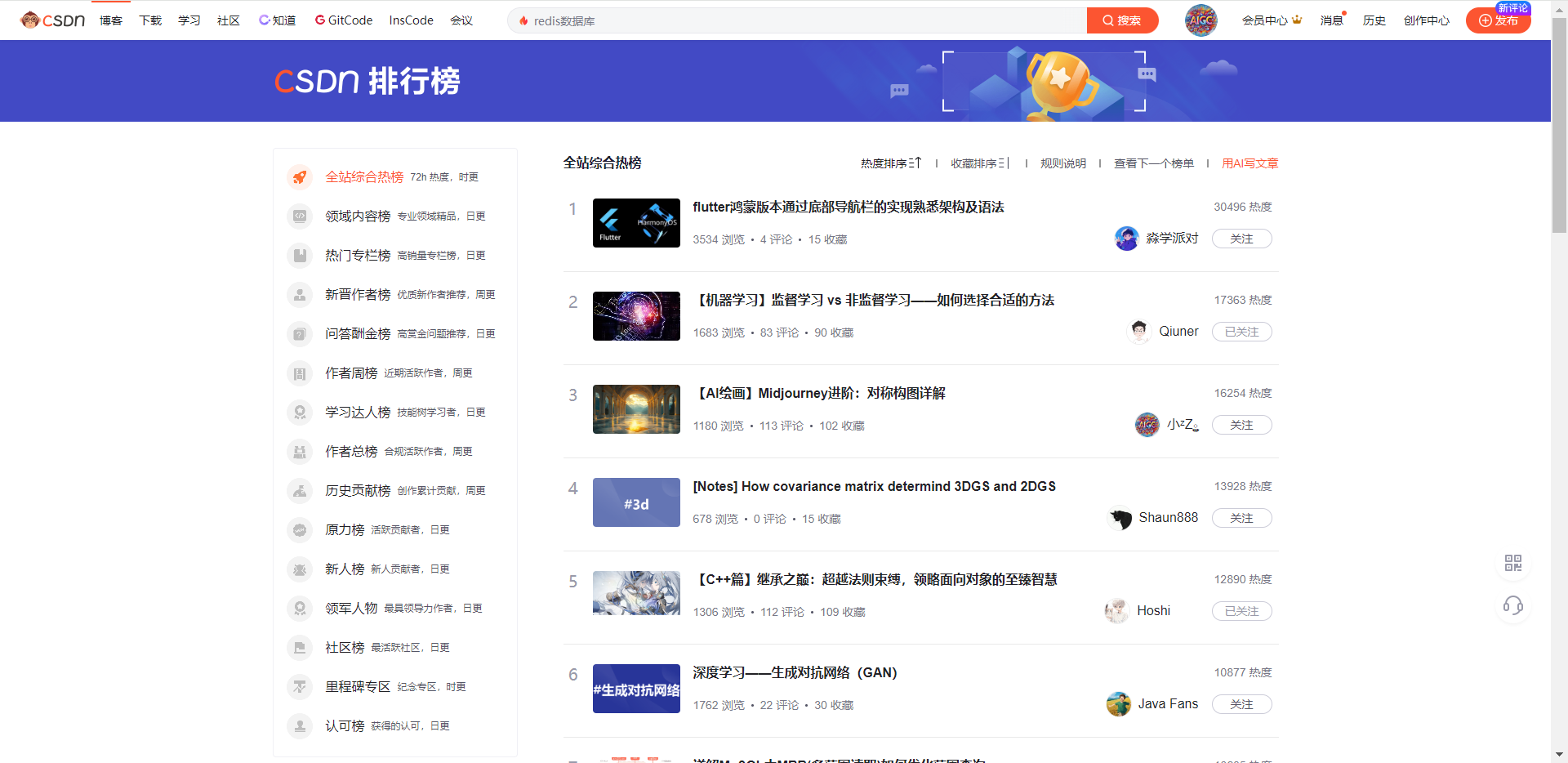Image resolution: width=1568 pixels, height=763 pixels.
Task: Click the #3d article thumbnail
Action: point(636,502)
